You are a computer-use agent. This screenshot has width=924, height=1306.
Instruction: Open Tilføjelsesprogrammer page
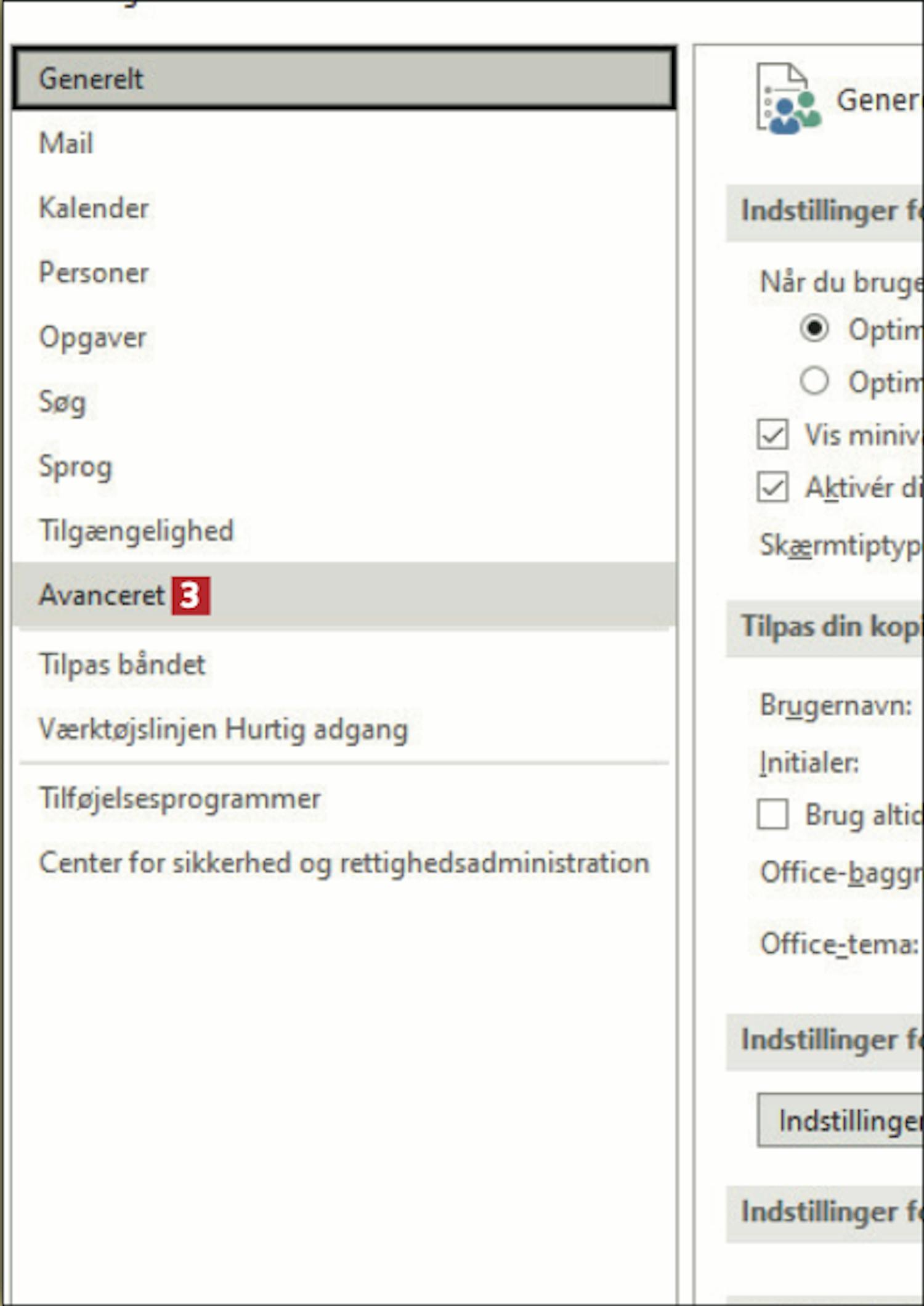tap(344, 799)
